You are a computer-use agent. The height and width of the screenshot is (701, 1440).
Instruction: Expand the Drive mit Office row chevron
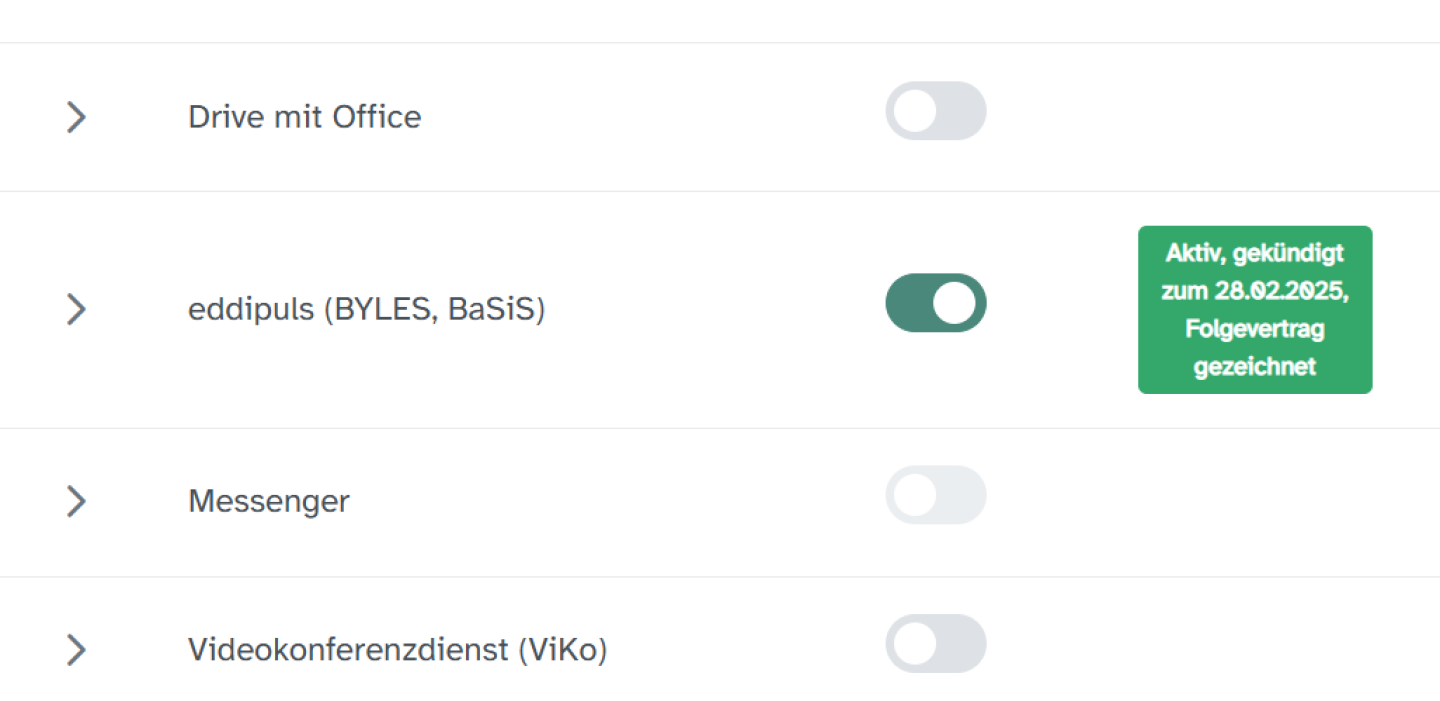(x=76, y=117)
